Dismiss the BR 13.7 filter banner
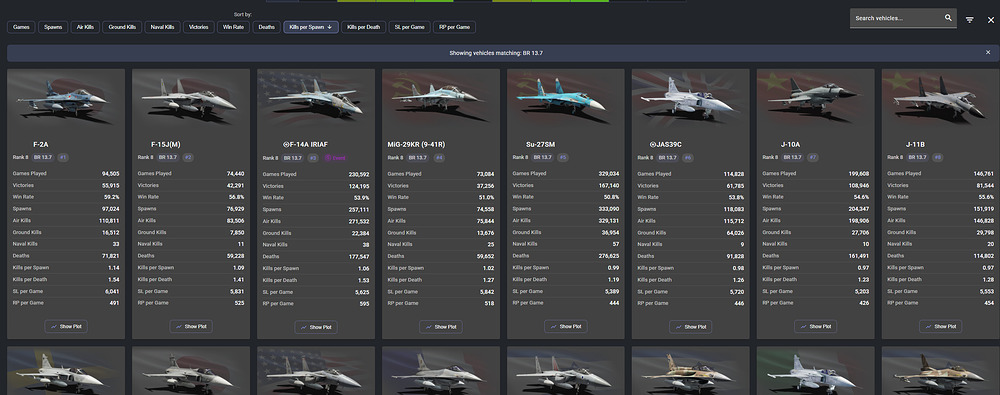 [x=988, y=52]
